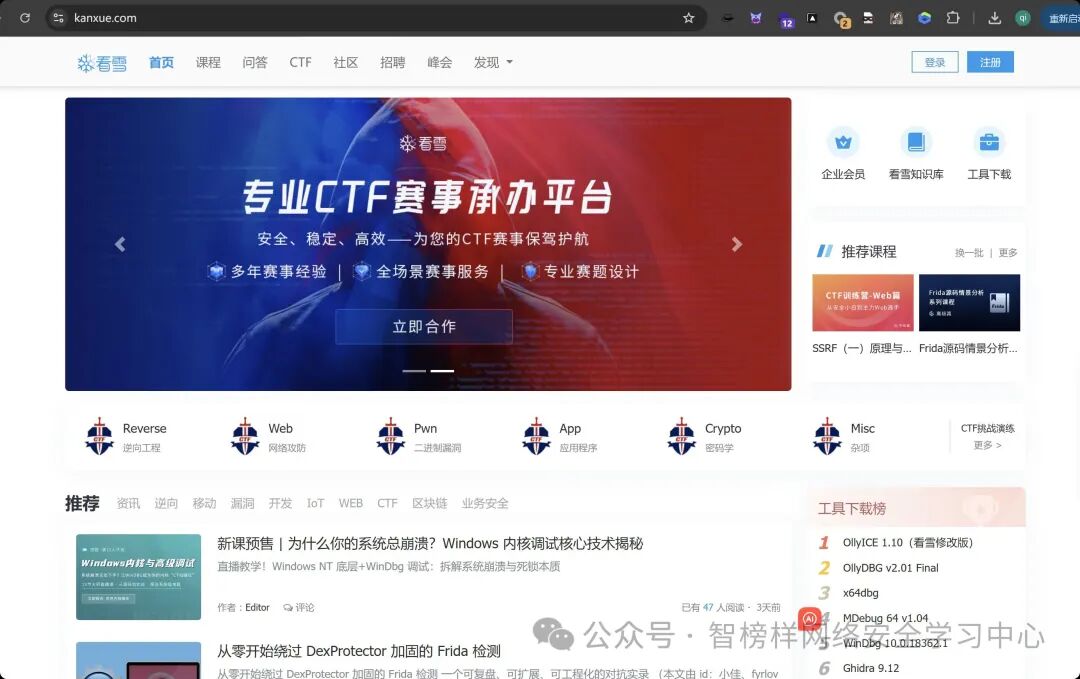Screen dimensions: 1080x679
Task: Open the CTF训练营-Web篇 course thumbnail
Action: coord(862,303)
